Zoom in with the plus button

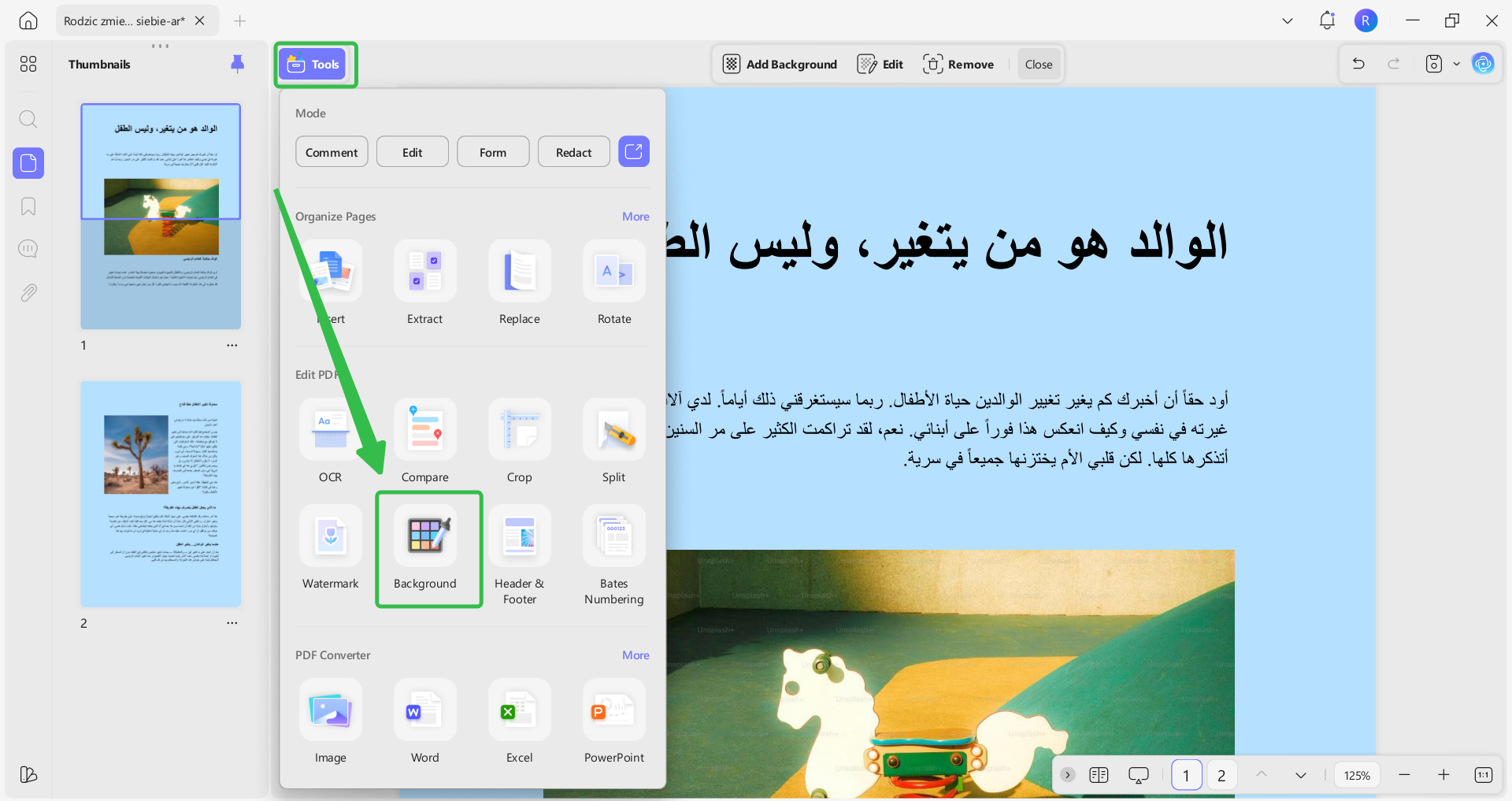(x=1443, y=775)
